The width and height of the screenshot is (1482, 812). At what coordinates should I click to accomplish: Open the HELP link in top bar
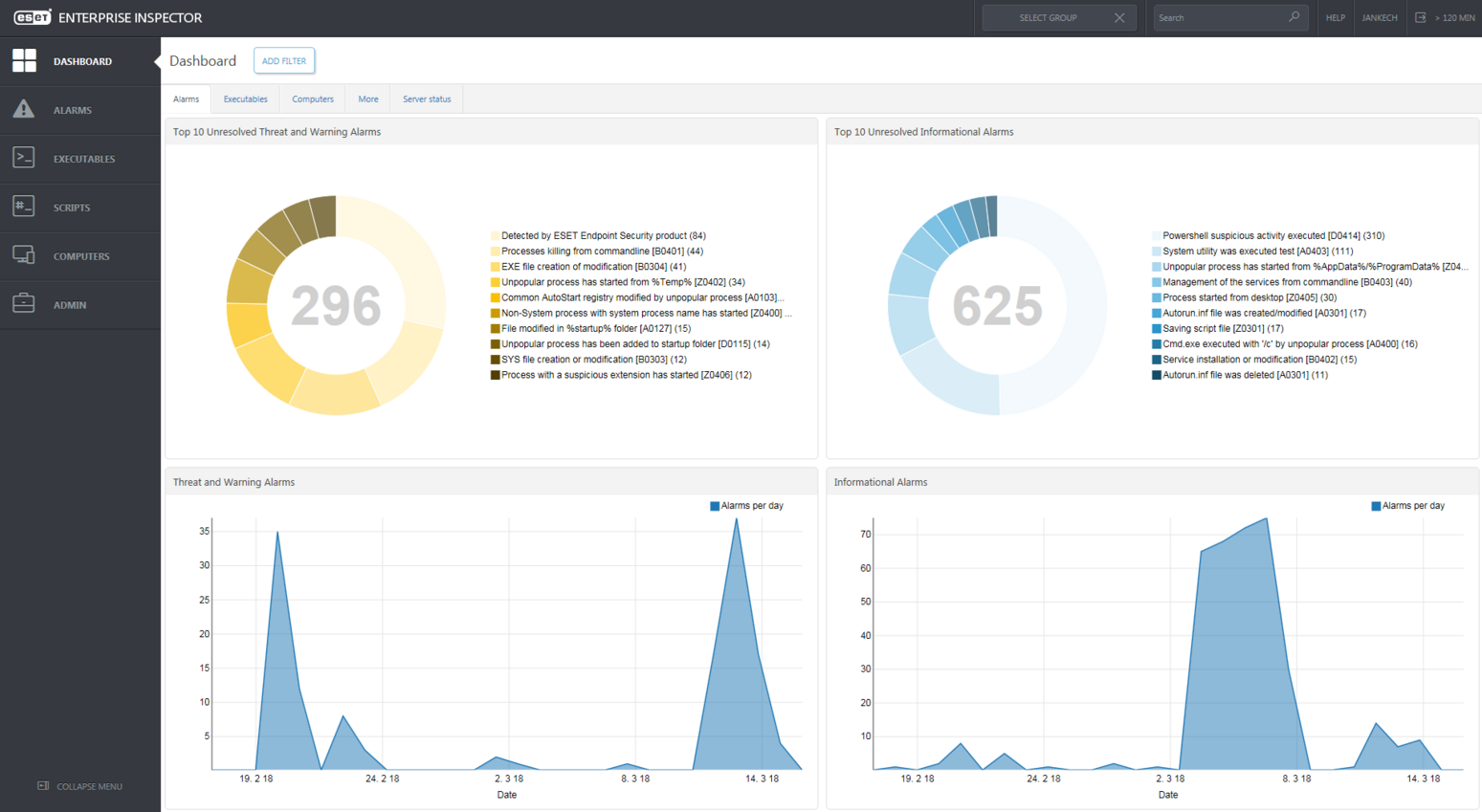[1335, 17]
